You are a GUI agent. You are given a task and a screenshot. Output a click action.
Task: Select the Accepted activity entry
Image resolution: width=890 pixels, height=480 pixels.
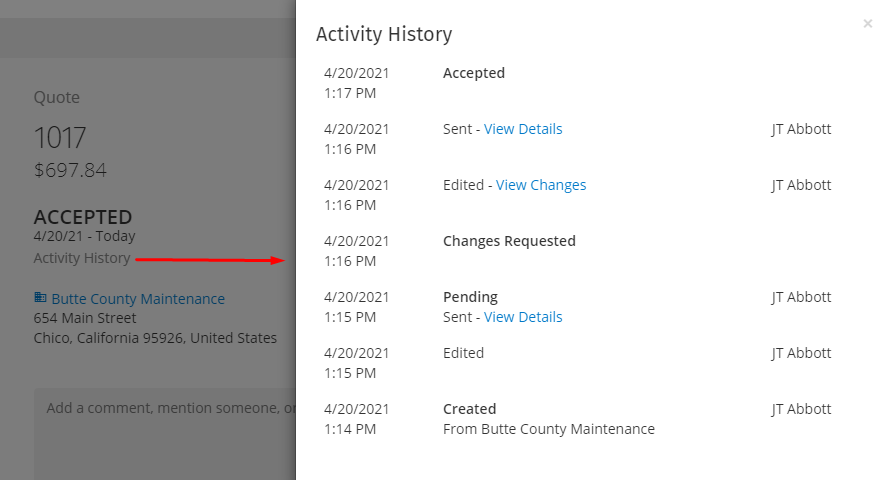tap(473, 73)
